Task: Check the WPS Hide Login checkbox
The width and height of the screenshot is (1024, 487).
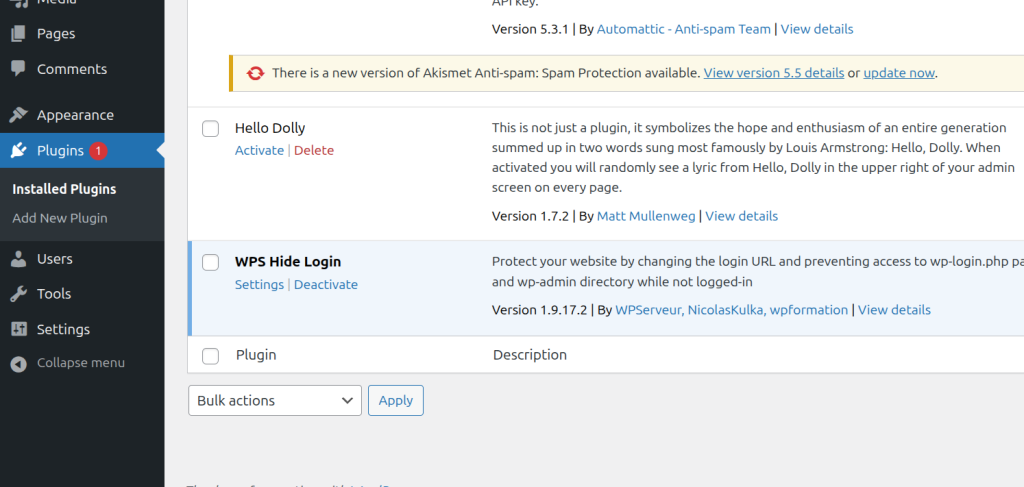Action: click(x=210, y=262)
